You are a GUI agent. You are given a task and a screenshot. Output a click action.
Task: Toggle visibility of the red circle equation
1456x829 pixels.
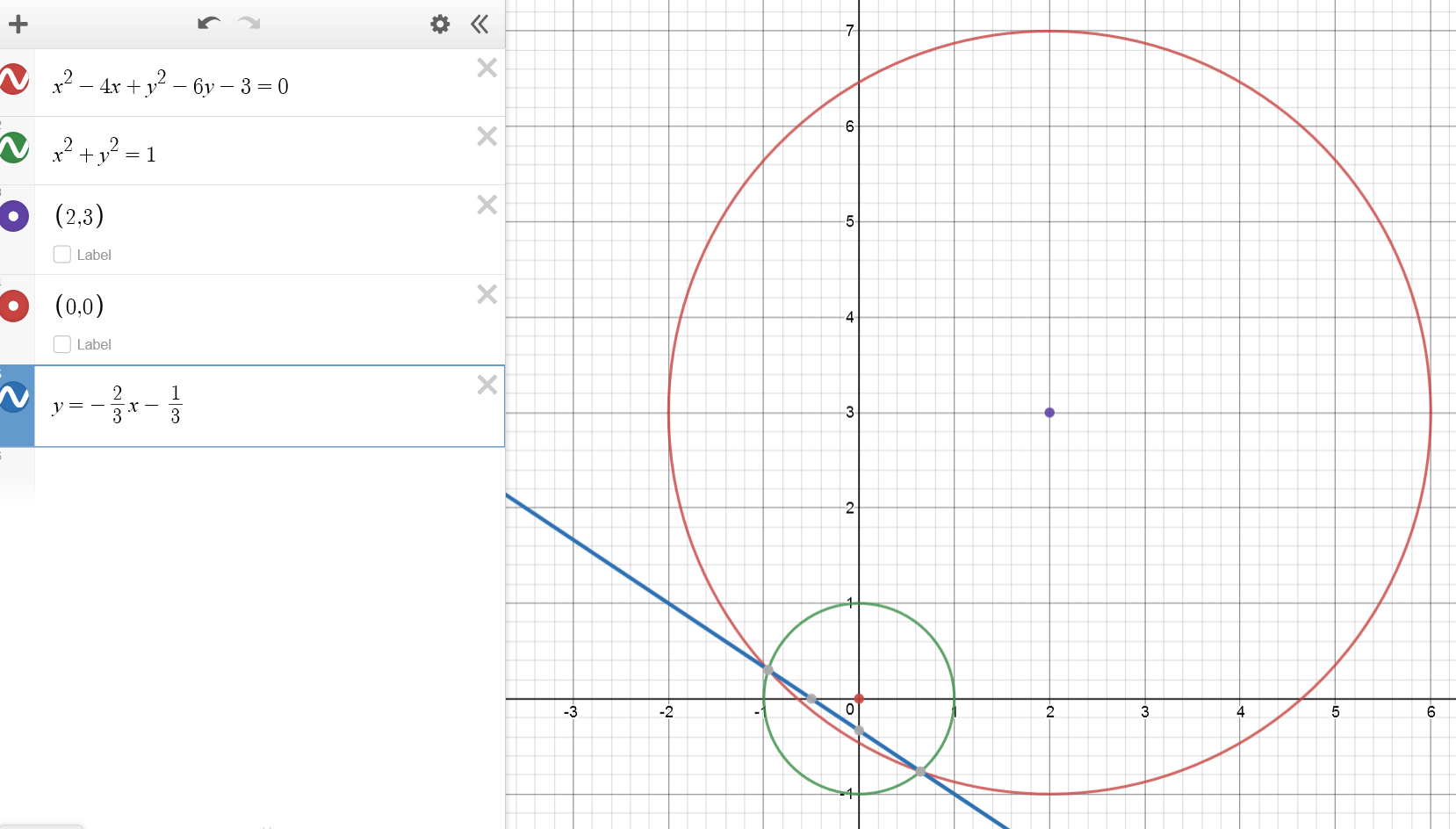tap(14, 79)
